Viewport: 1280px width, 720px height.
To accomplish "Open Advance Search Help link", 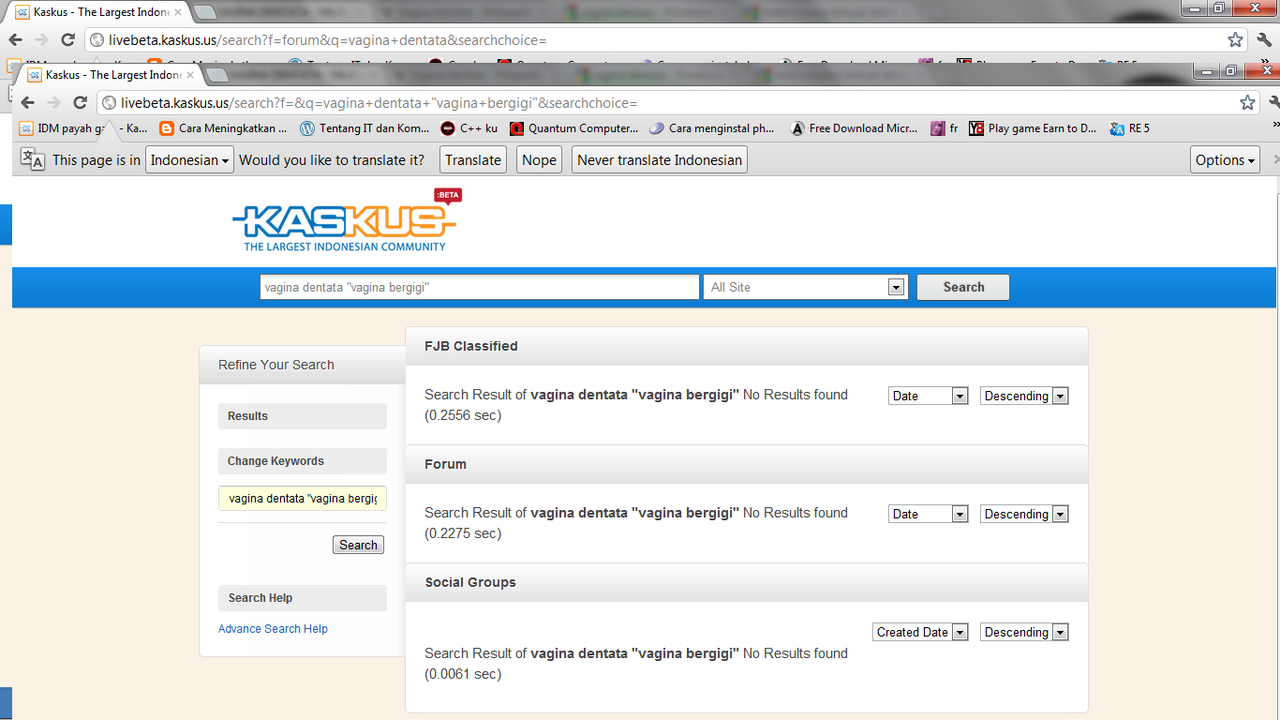I will point(273,629).
